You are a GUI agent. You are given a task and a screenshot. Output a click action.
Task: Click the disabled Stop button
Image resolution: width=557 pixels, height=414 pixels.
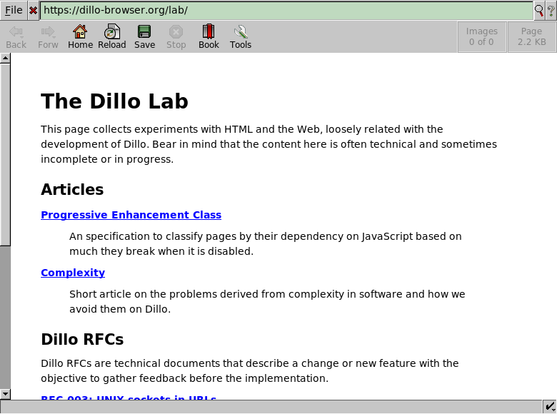[176, 37]
